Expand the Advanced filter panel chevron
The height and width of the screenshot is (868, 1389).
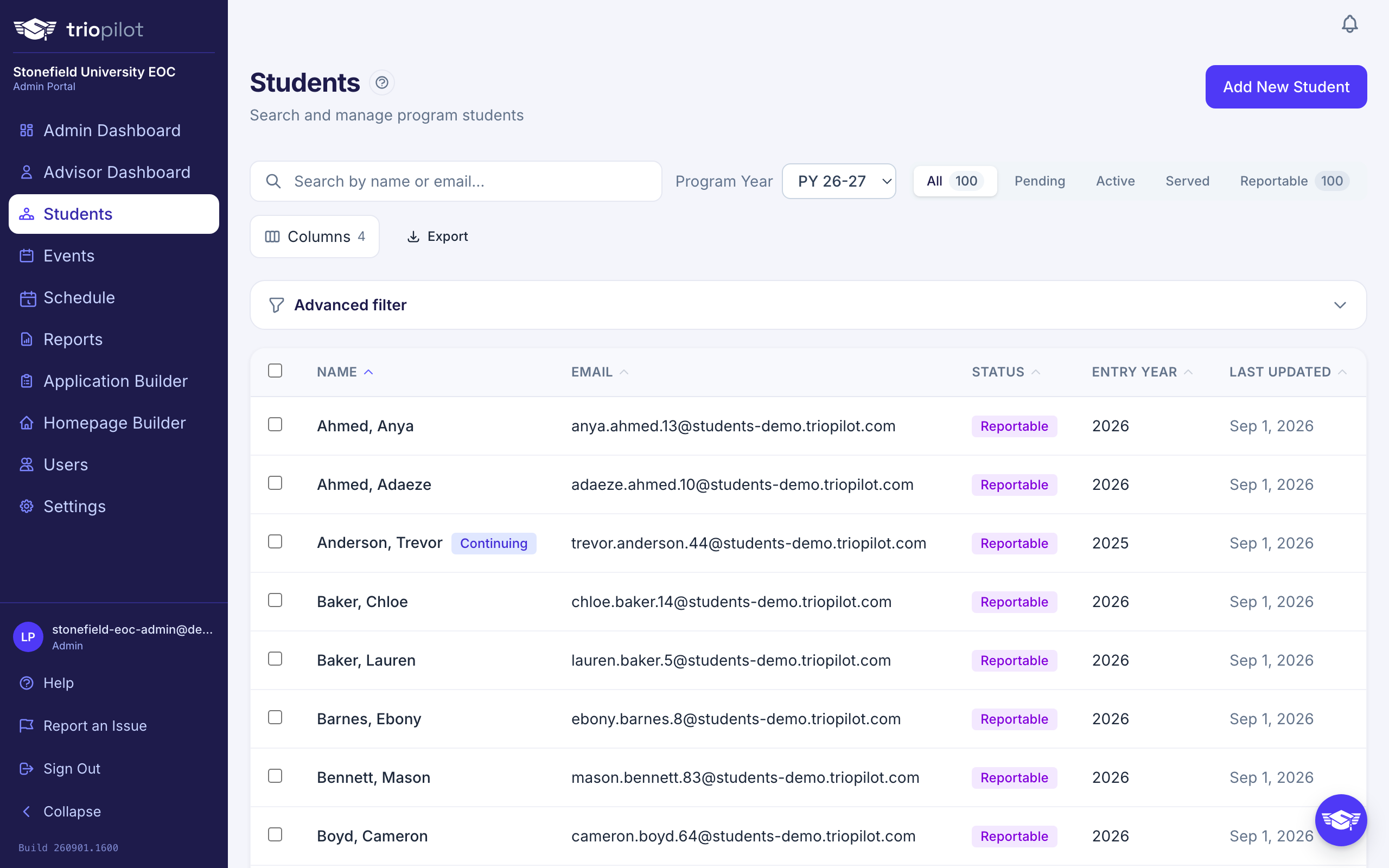point(1340,305)
